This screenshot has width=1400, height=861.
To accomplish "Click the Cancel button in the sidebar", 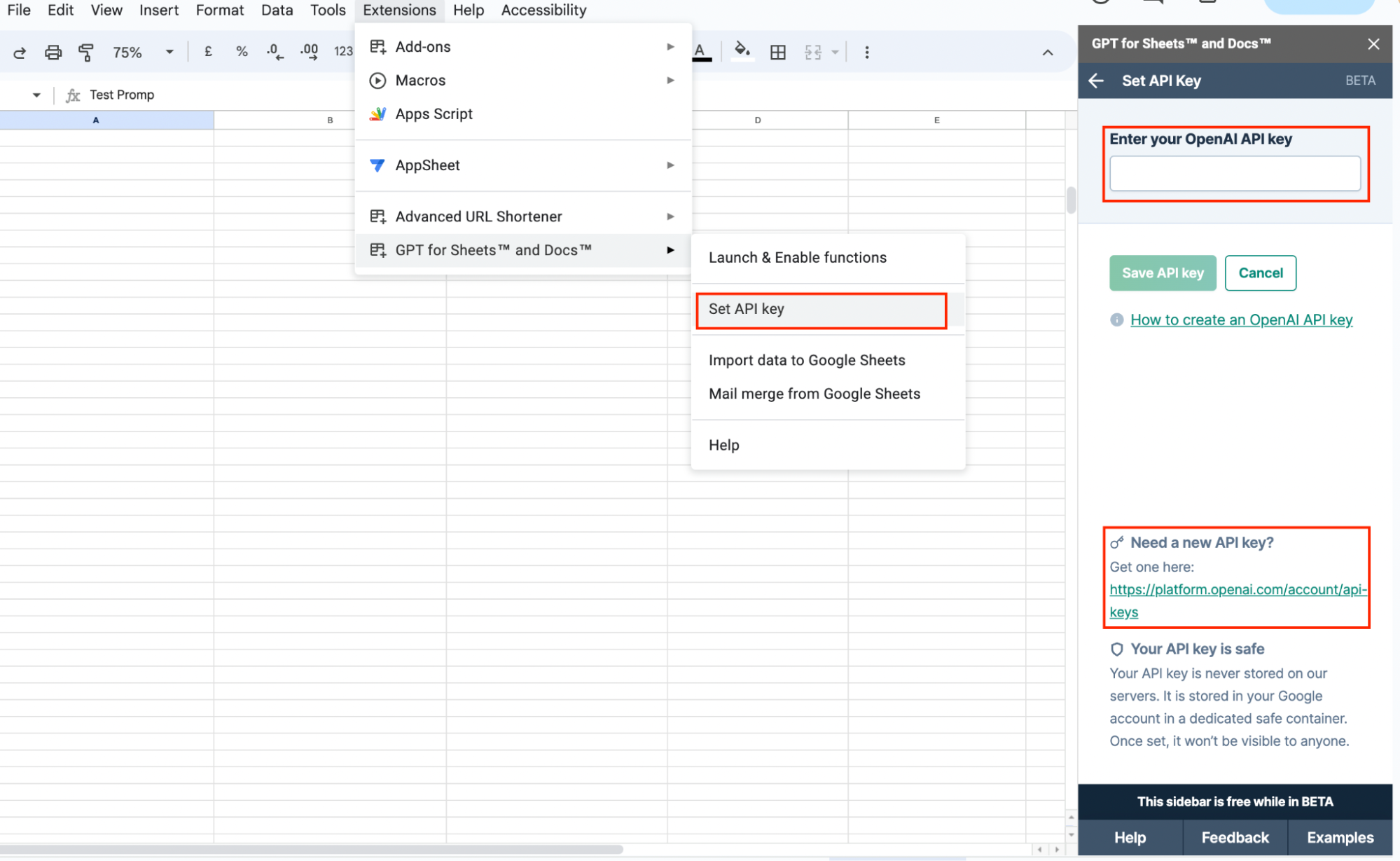I will [1261, 273].
